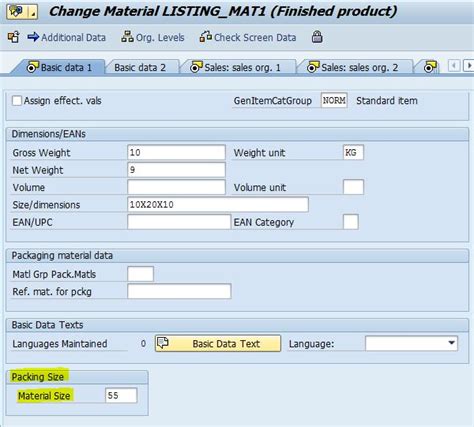Click the Size/dimensions field

click(218, 204)
